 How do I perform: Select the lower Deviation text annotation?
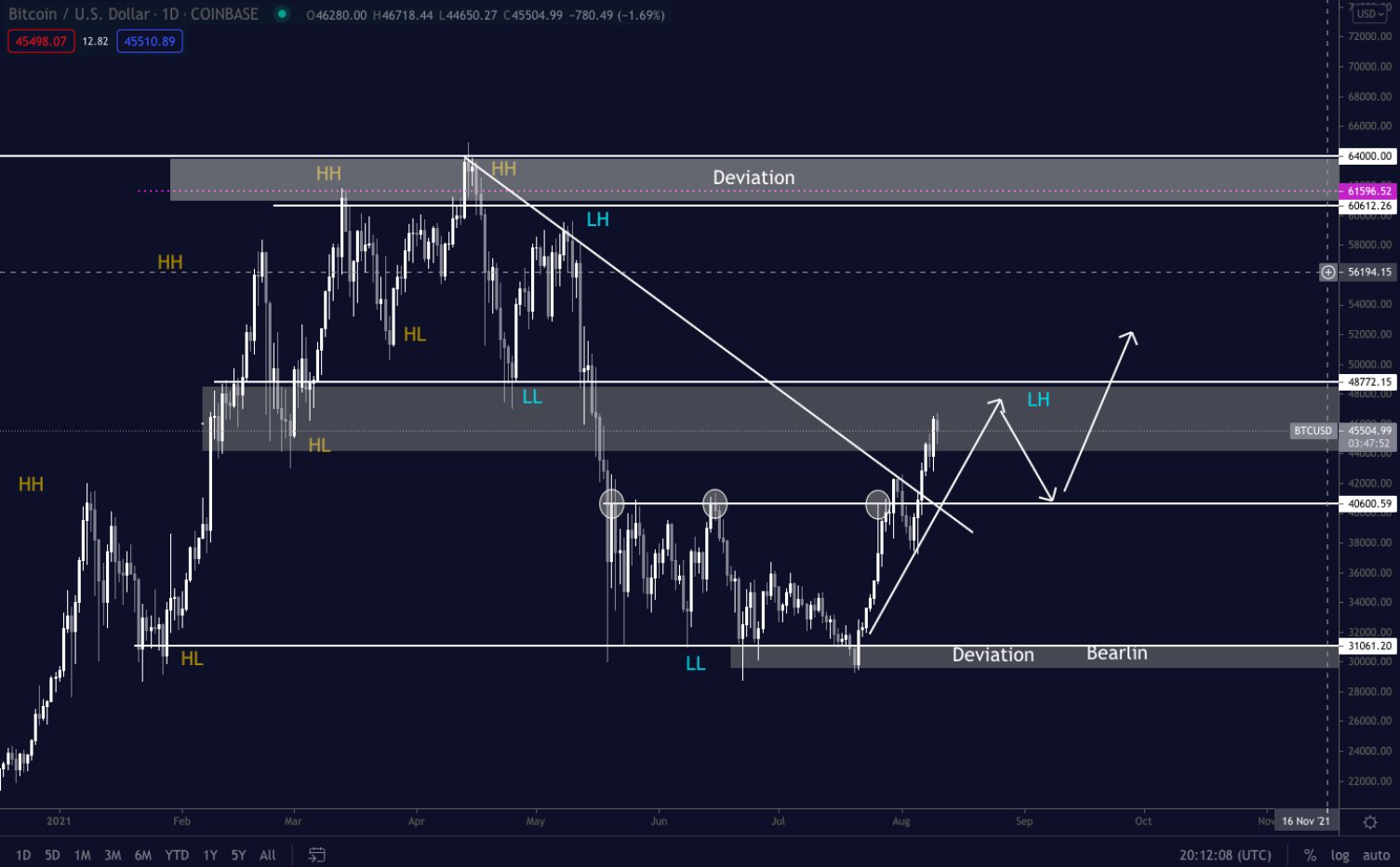pyautogui.click(x=993, y=655)
